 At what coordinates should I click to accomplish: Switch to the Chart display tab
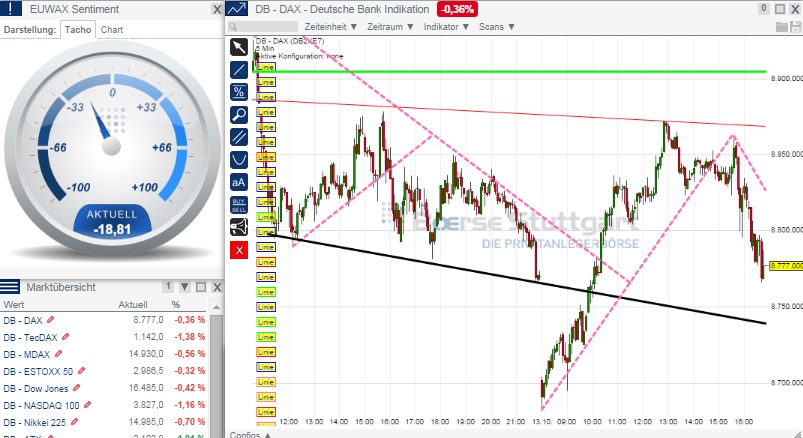(x=112, y=30)
